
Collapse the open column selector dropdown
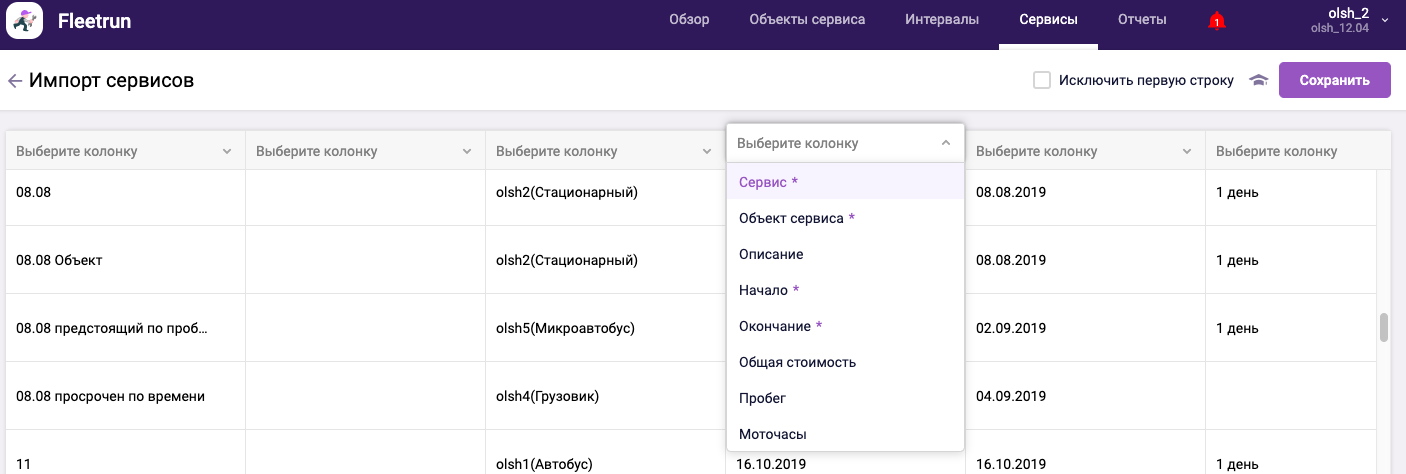[x=945, y=143]
